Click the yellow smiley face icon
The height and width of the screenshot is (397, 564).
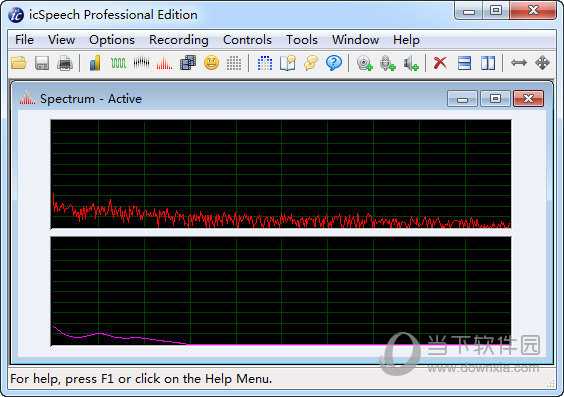211,63
